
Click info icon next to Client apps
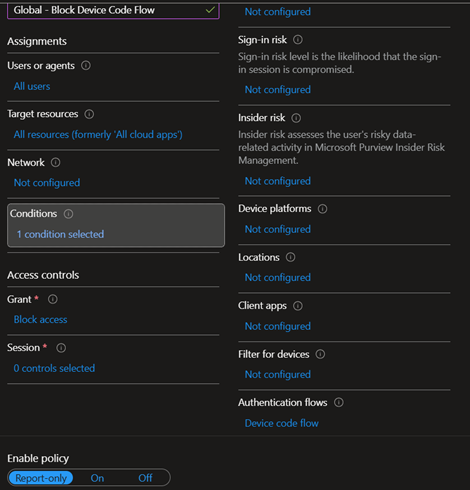[x=298, y=306]
